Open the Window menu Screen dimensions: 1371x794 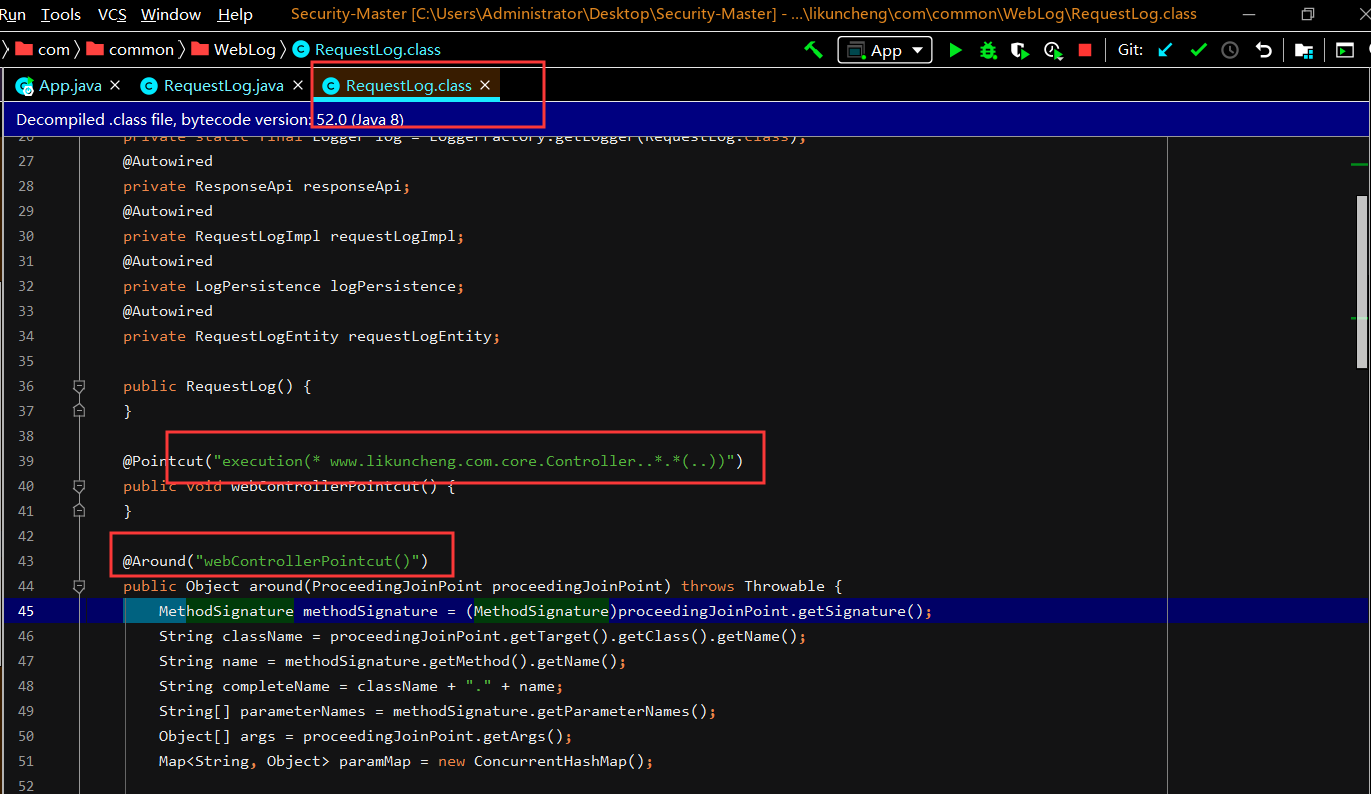tap(171, 14)
